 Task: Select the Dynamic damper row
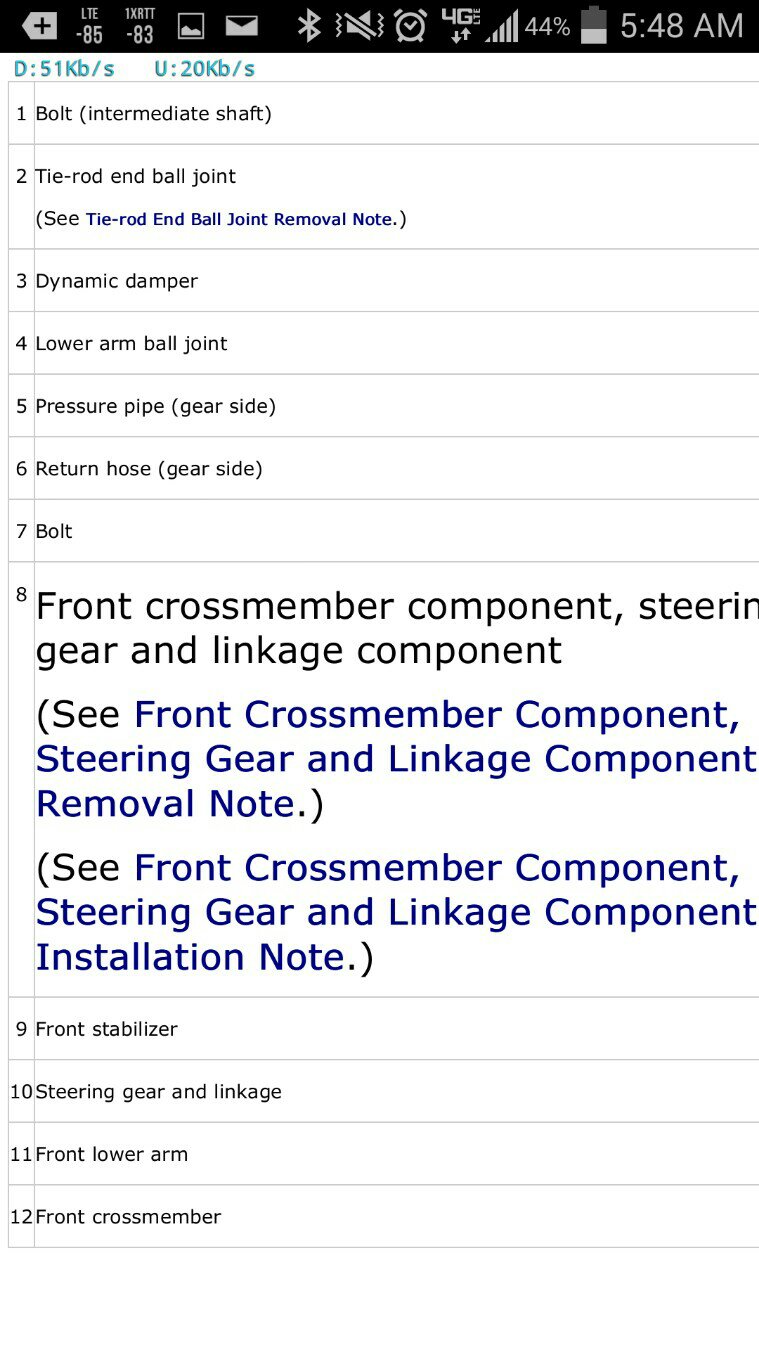pos(383,281)
